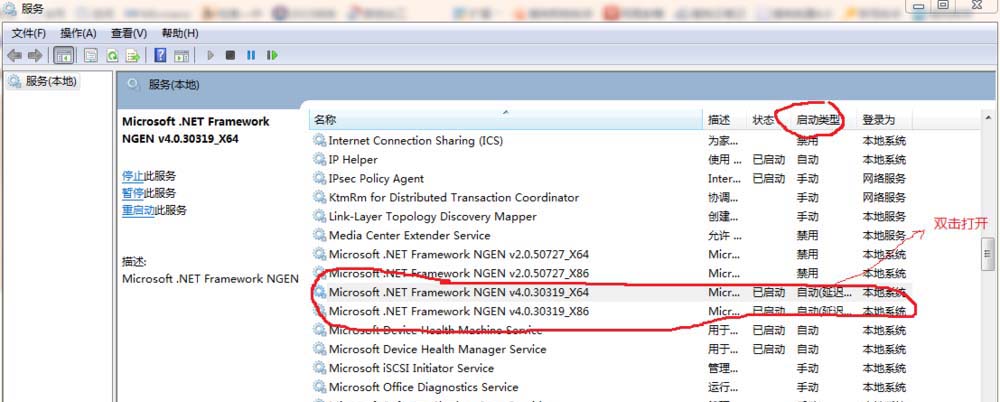Click the Forward arrow toolbar icon

click(34, 56)
